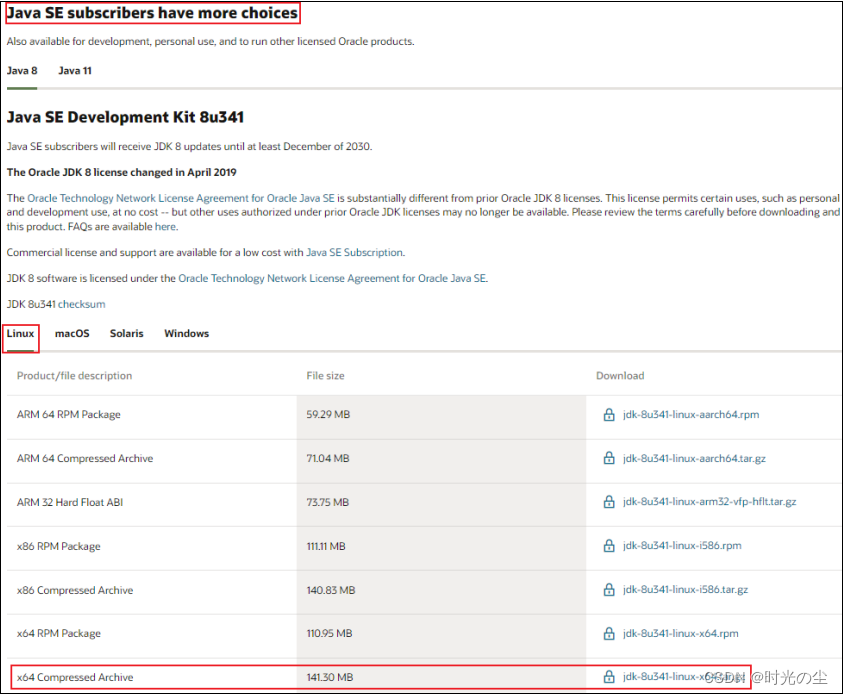Open the FAQs 'here' link
The width and height of the screenshot is (843, 695).
(165, 227)
